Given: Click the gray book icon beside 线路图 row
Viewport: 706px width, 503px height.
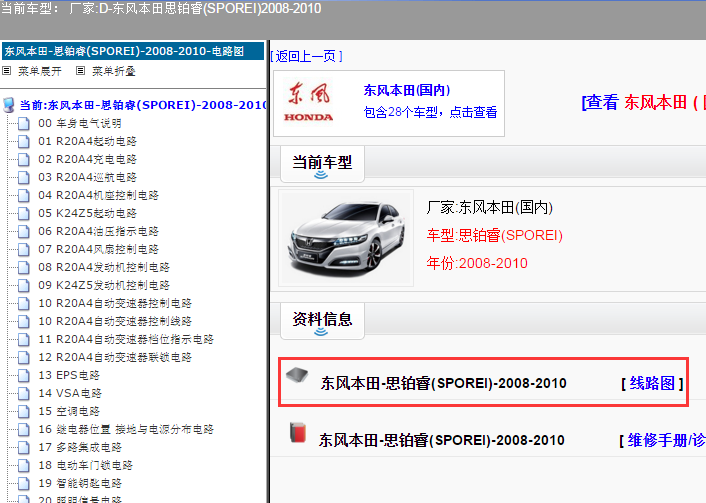Looking at the screenshot, I should pos(297,375).
